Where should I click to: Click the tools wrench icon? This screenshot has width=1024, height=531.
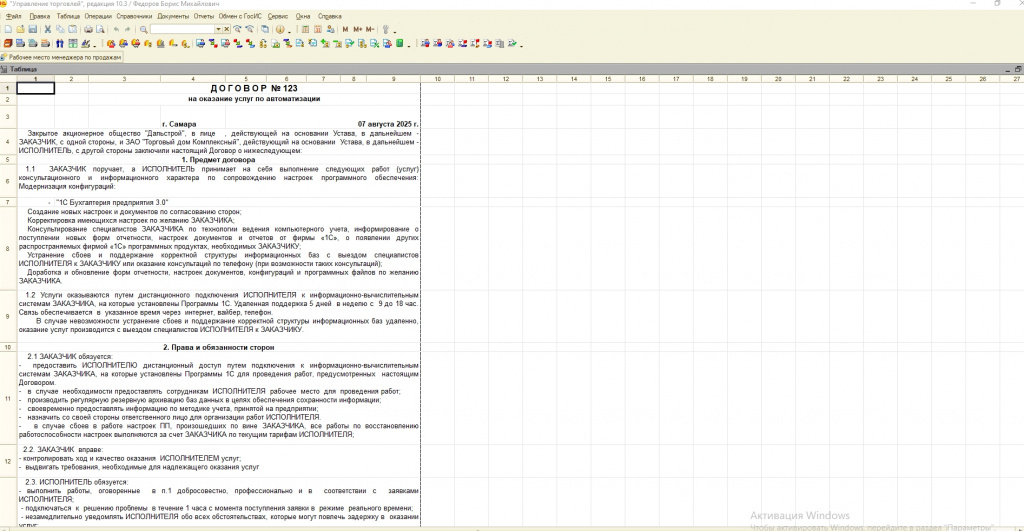click(x=386, y=29)
